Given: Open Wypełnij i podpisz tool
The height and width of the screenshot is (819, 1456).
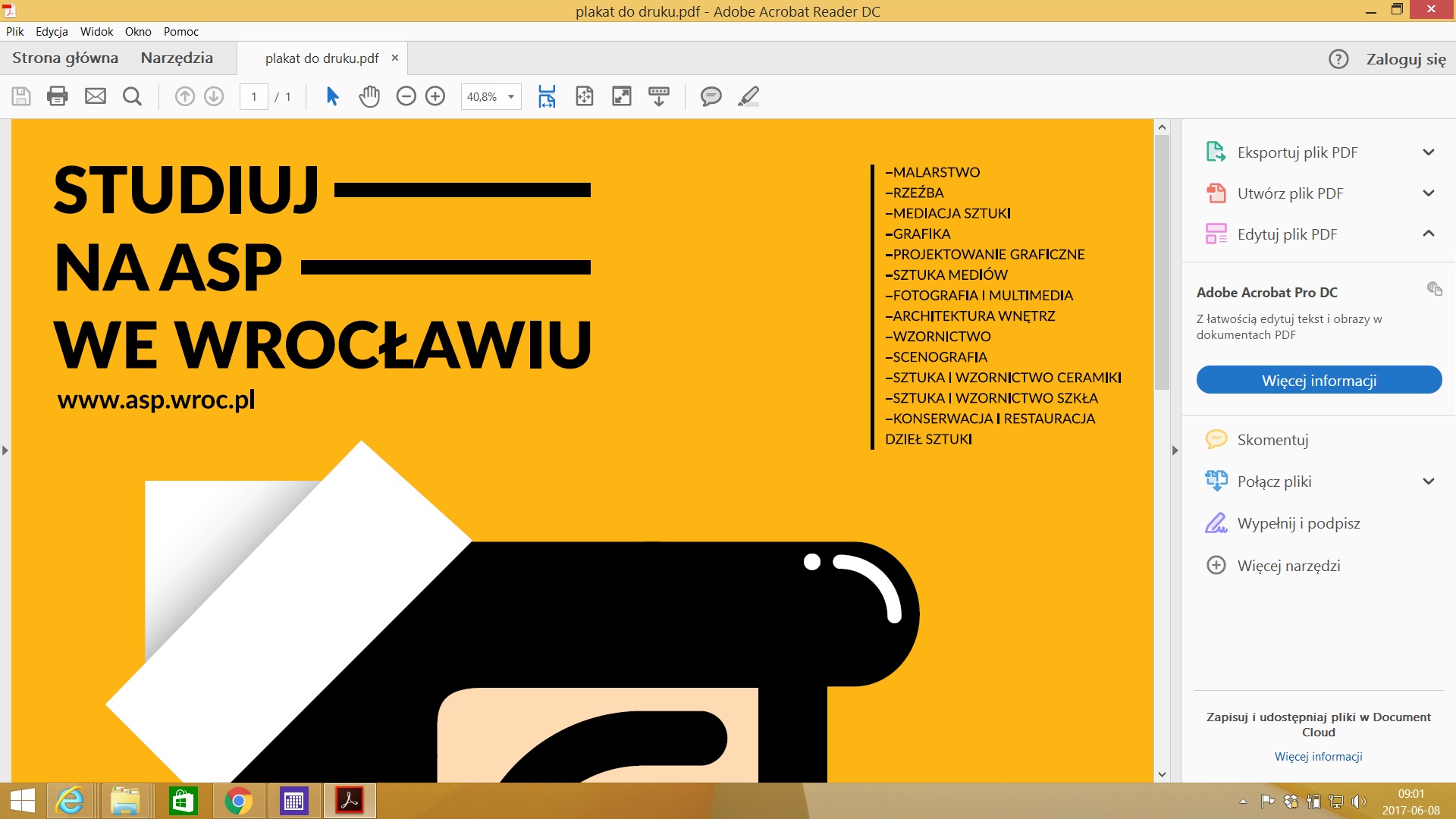Looking at the screenshot, I should 1283,523.
